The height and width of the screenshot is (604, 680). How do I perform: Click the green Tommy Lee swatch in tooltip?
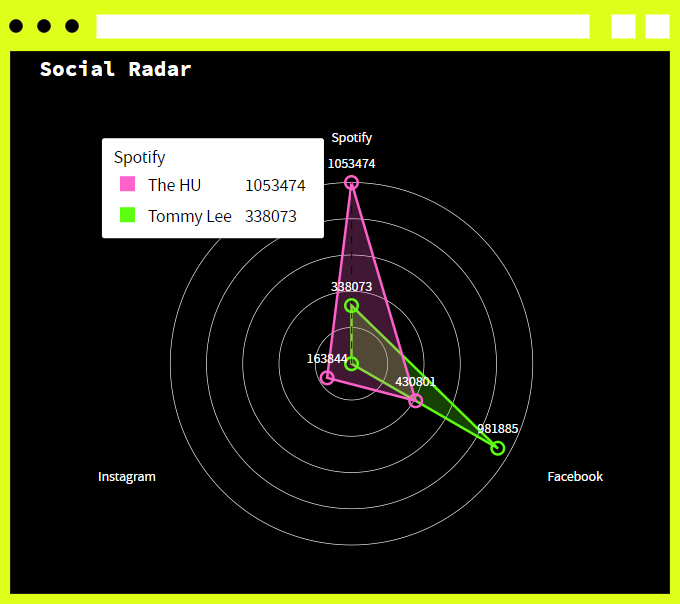(128, 215)
